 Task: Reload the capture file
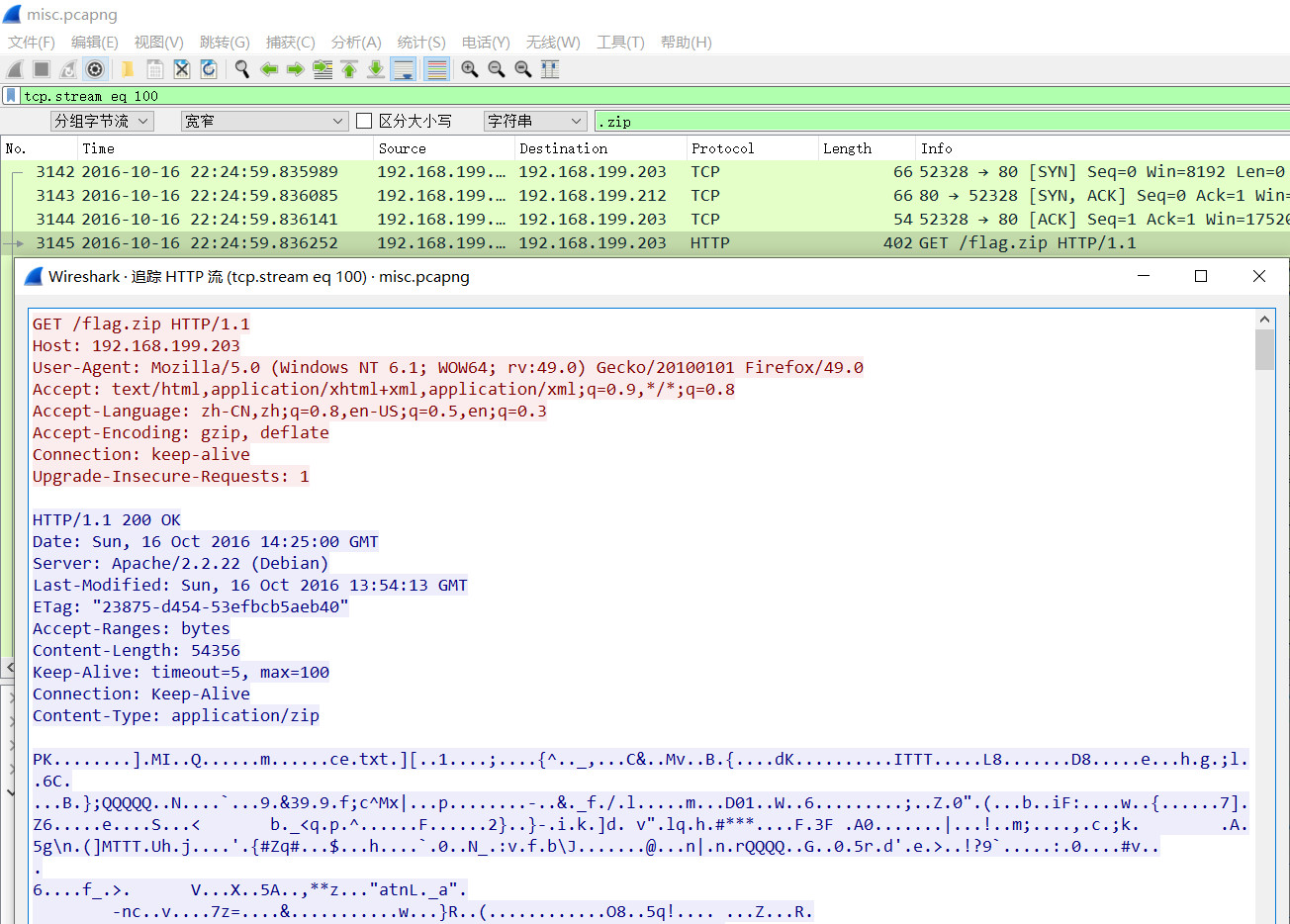pos(209,69)
